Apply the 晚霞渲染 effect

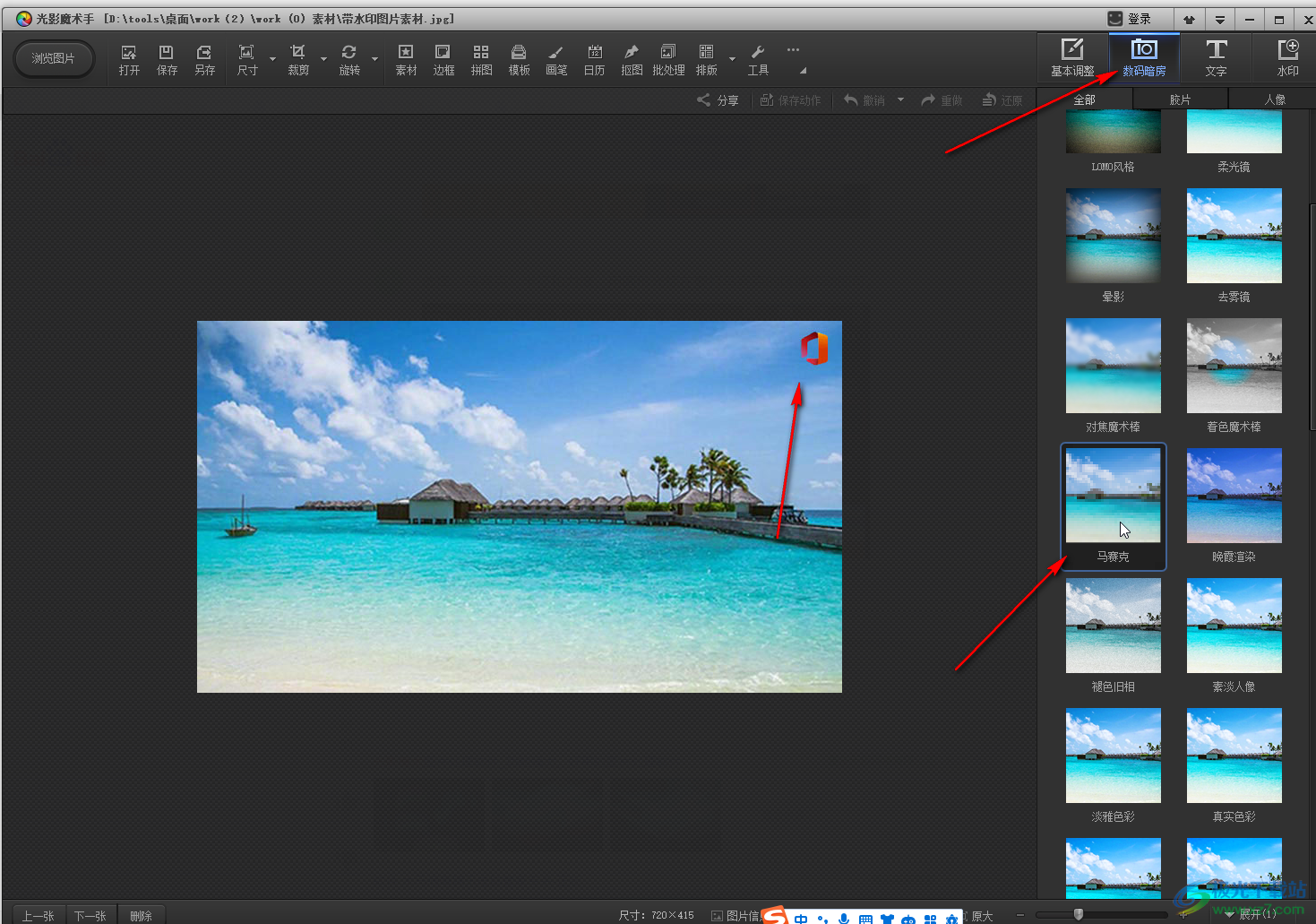[x=1234, y=496]
